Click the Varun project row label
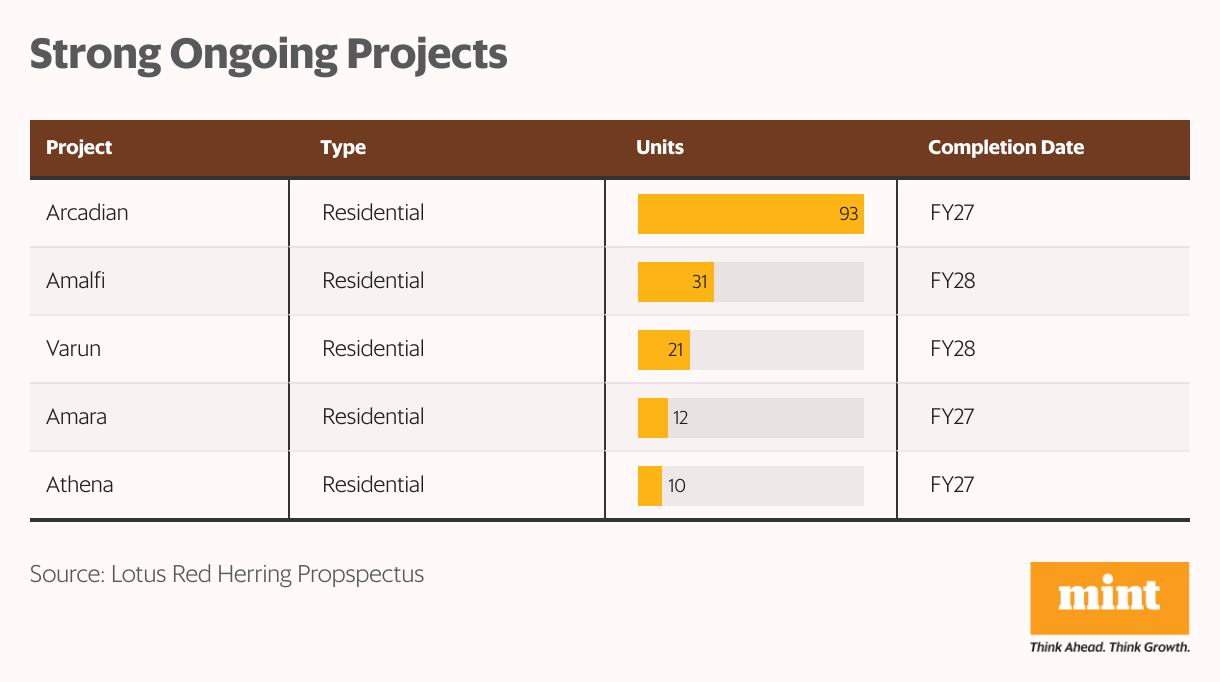 (x=73, y=348)
